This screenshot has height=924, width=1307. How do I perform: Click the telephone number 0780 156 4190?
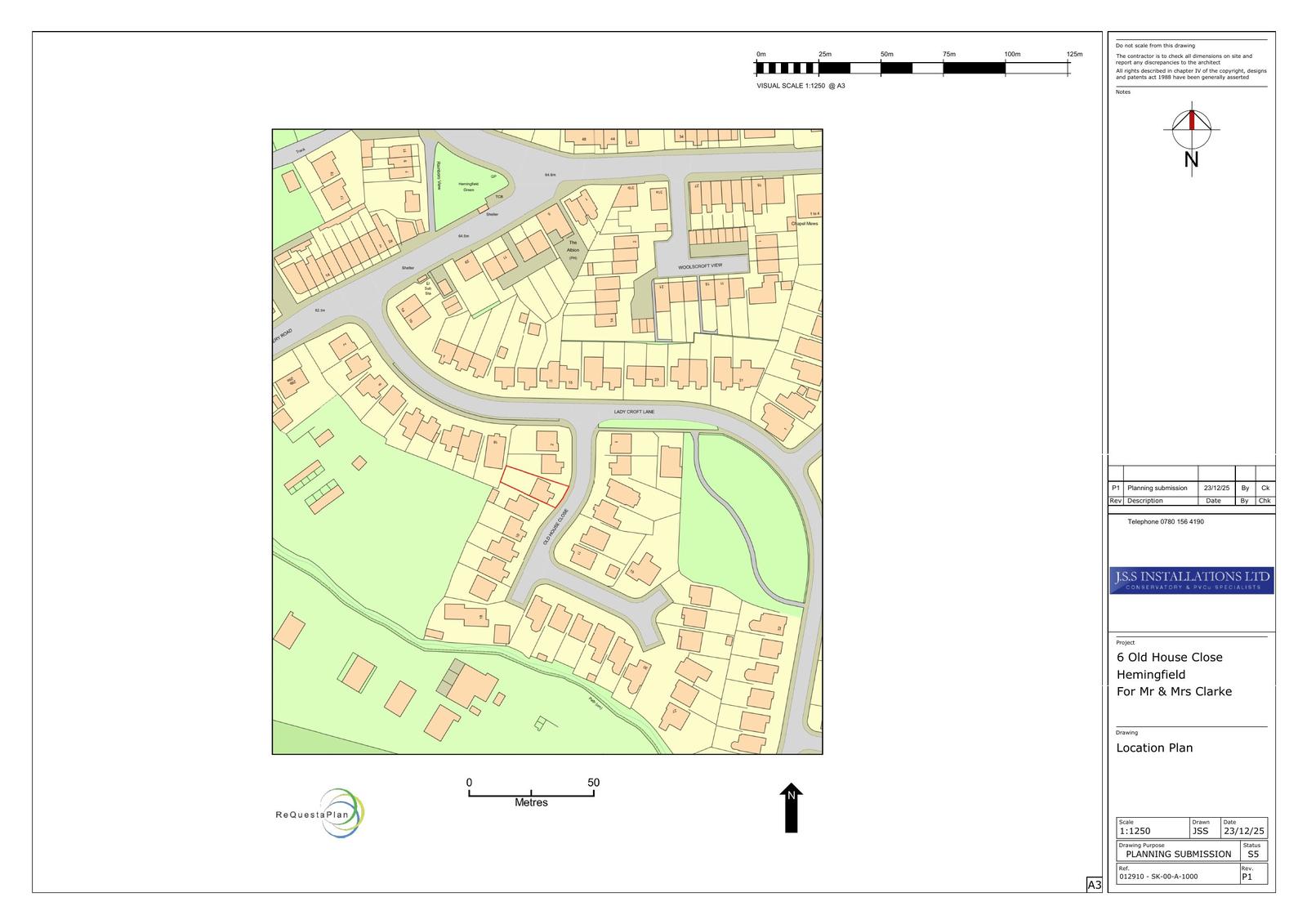pyautogui.click(x=1165, y=521)
